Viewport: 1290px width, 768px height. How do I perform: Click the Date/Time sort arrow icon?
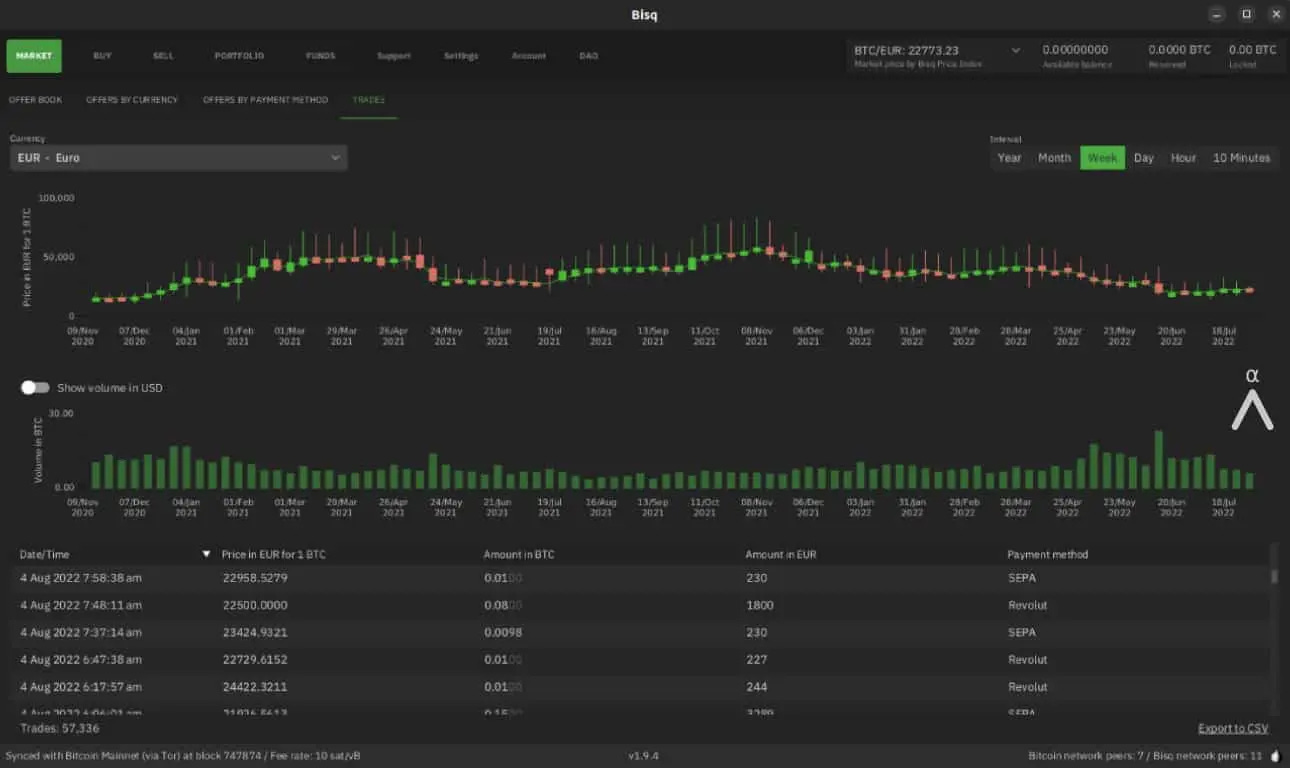point(207,554)
